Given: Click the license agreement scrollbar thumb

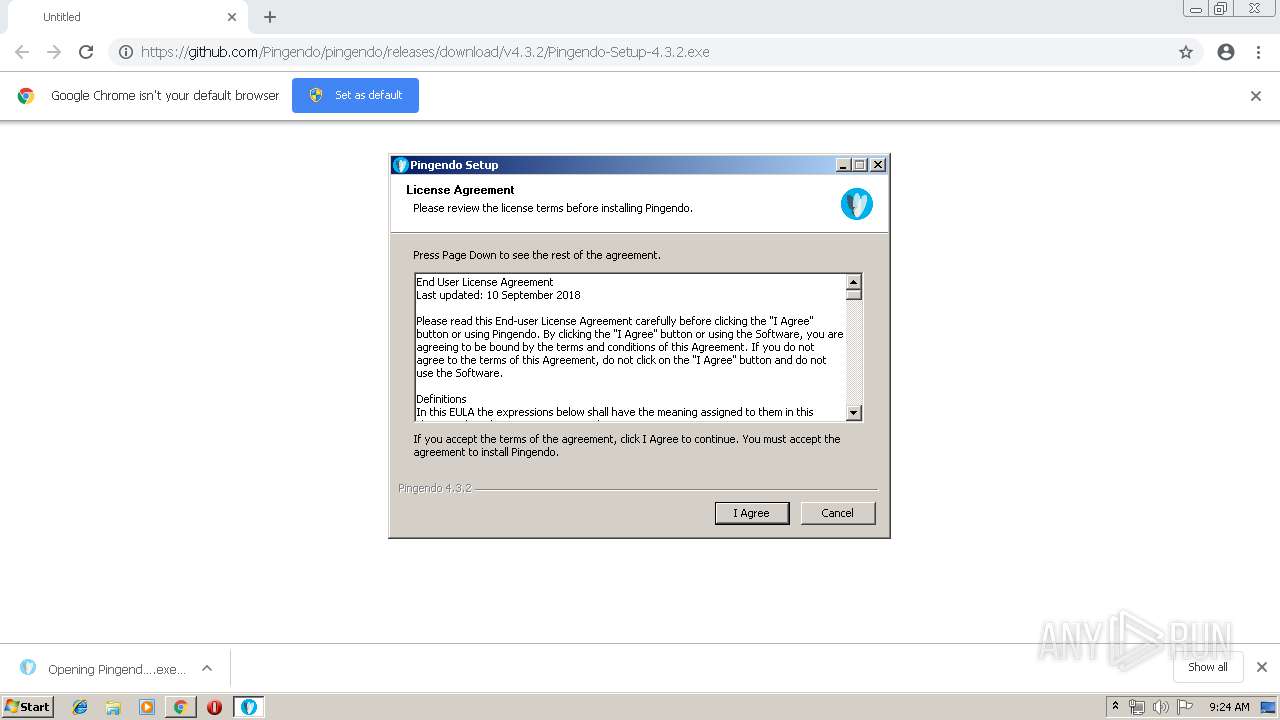Looking at the screenshot, I should click(x=854, y=295).
